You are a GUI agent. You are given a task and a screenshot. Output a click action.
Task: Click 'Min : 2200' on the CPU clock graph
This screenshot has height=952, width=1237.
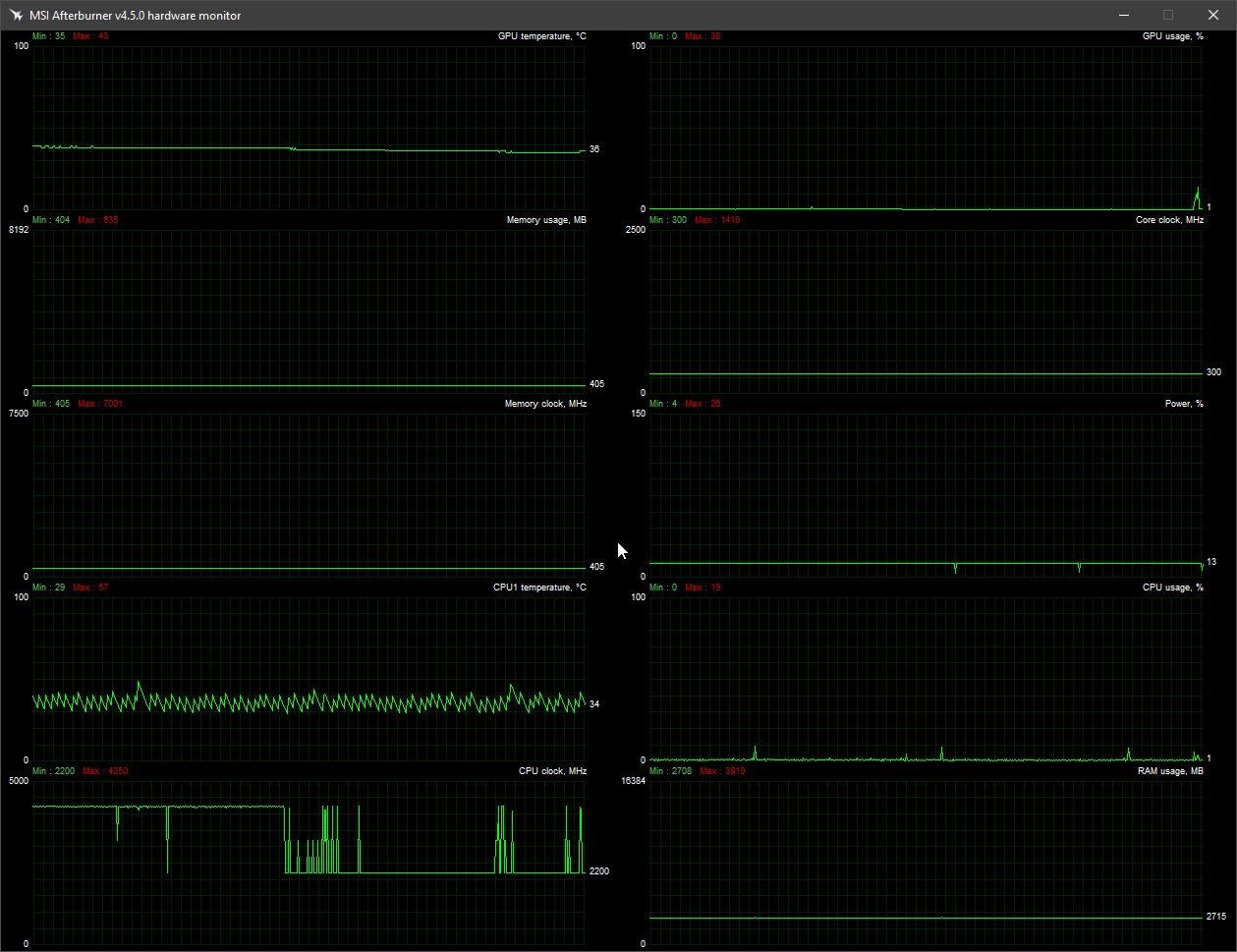[53, 771]
